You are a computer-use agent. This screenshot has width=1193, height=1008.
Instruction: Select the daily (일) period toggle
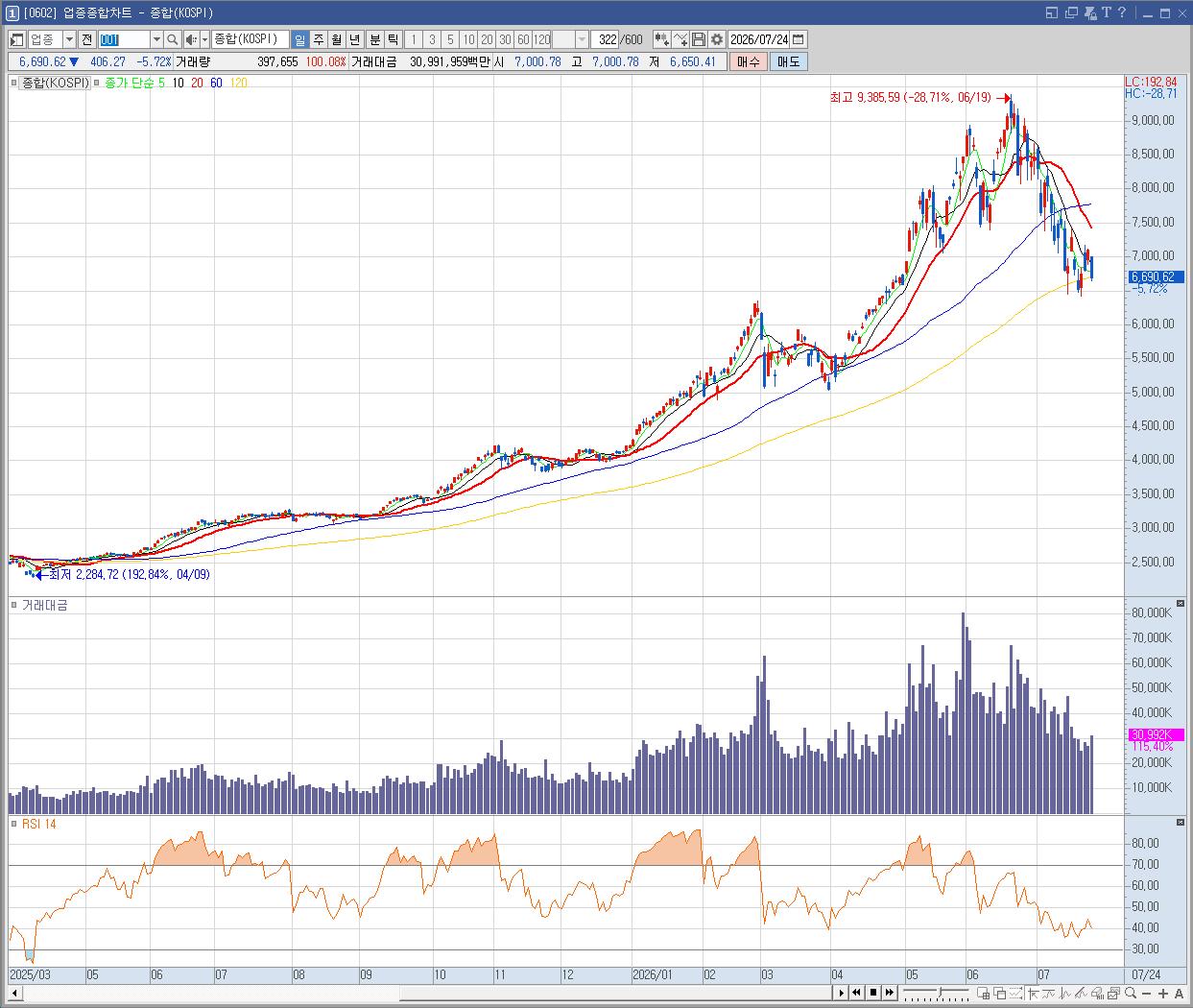300,39
